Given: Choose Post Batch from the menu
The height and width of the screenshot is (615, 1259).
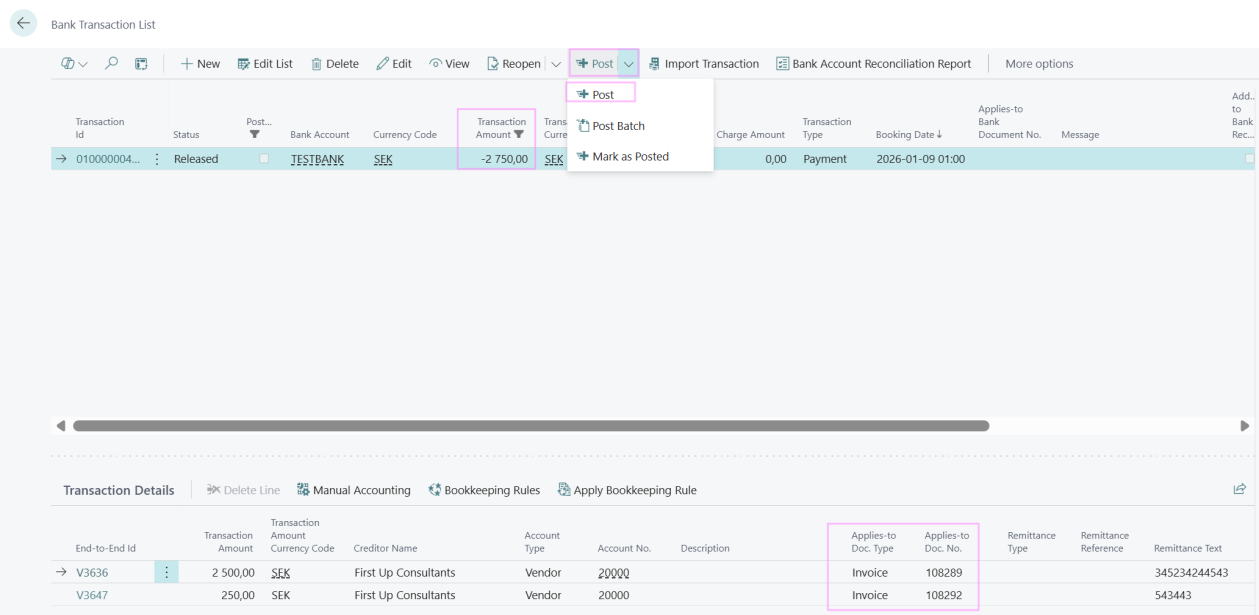Looking at the screenshot, I should tap(611, 126).
